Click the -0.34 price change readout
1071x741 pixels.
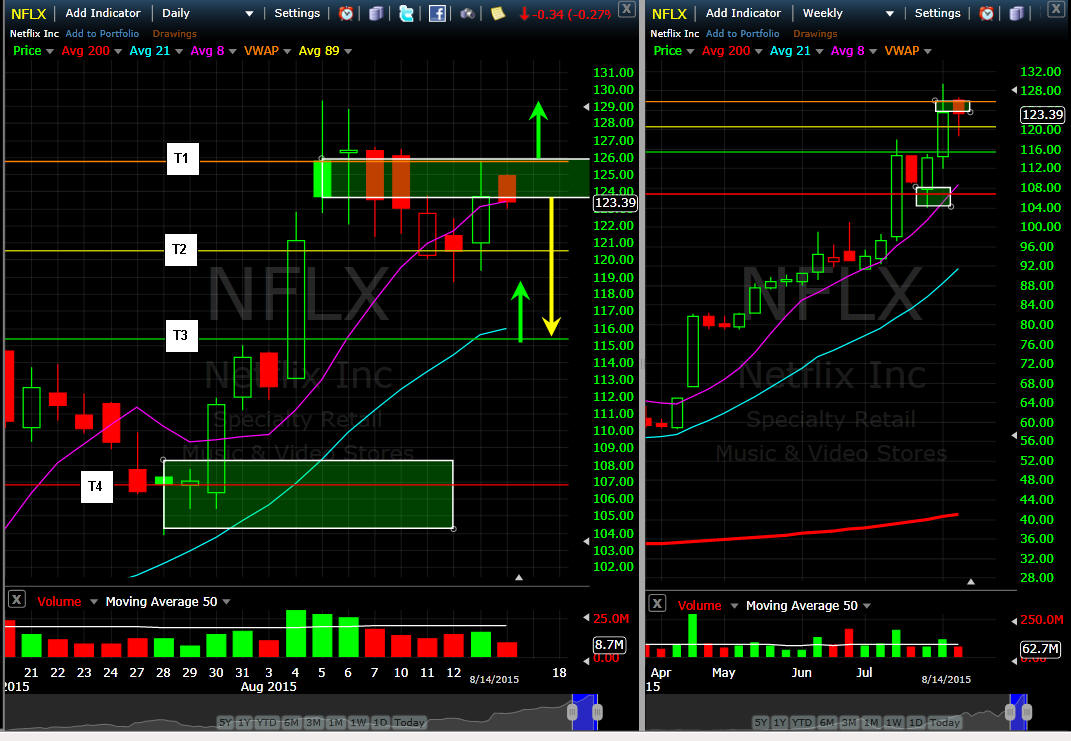click(x=564, y=14)
